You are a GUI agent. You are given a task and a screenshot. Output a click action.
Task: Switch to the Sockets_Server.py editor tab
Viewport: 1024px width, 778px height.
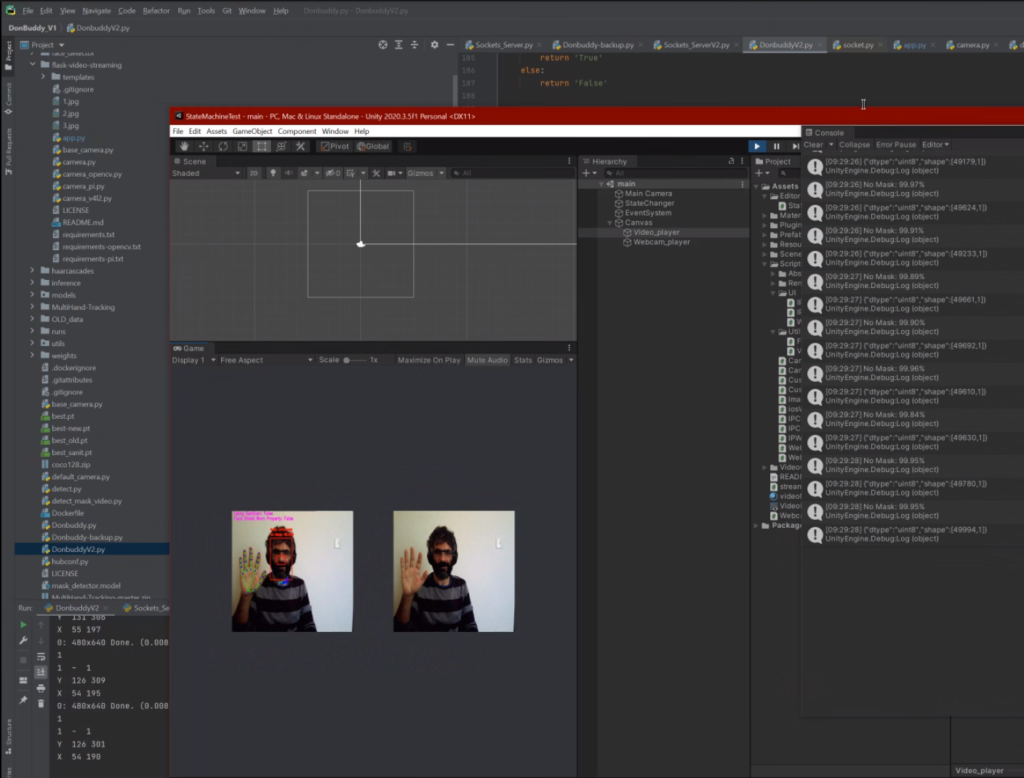click(502, 45)
